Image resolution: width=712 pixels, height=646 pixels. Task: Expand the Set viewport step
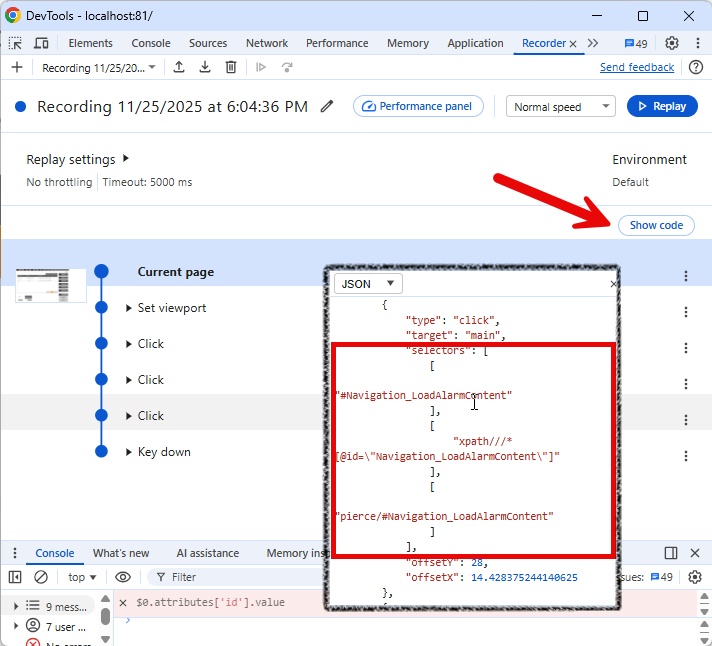(129, 308)
